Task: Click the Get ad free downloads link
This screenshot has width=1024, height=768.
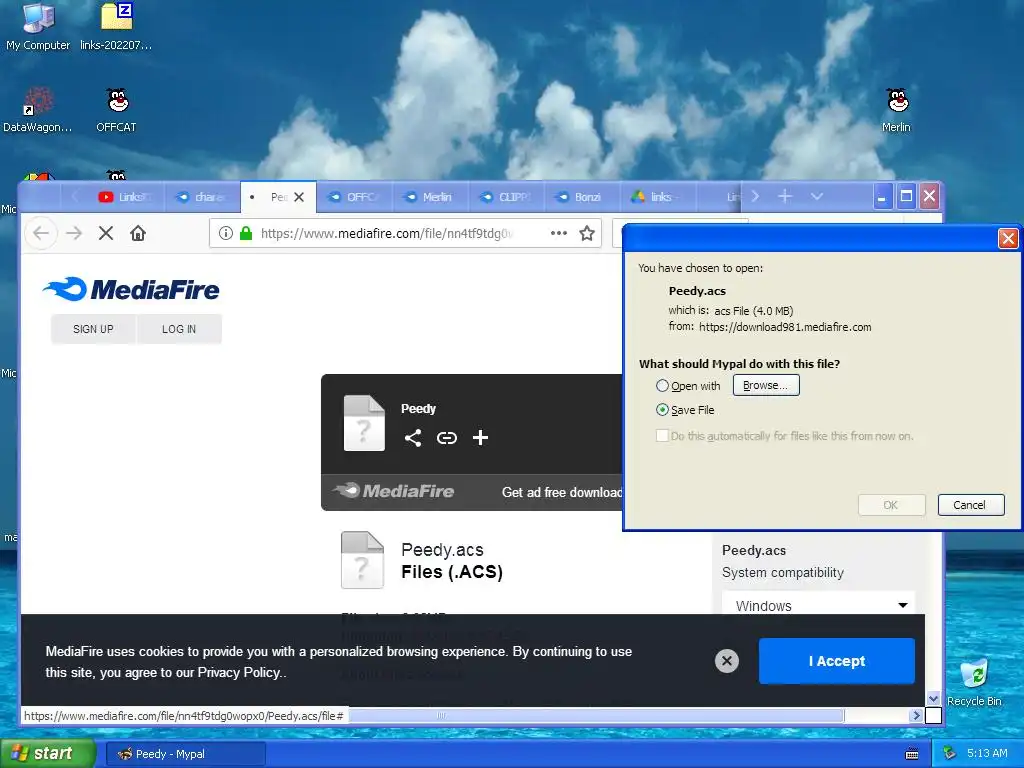Action: pos(562,492)
